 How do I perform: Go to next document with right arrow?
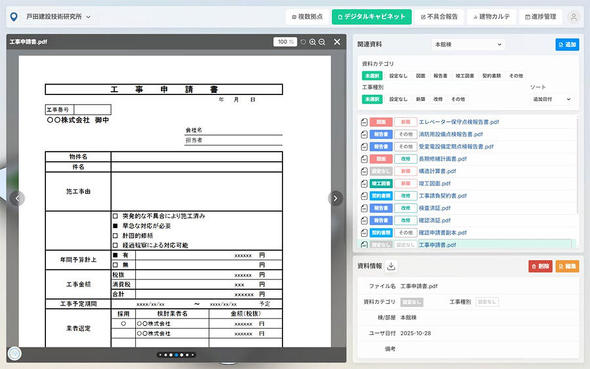(x=335, y=198)
